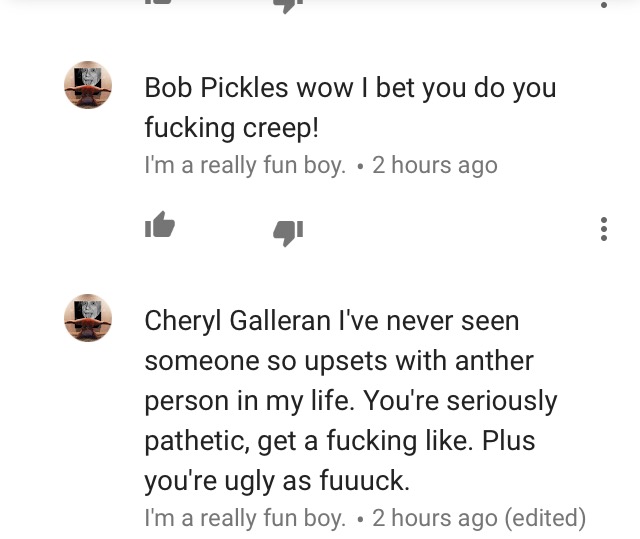
Task: Click the partially visible thumbs down at top
Action: coord(288,6)
